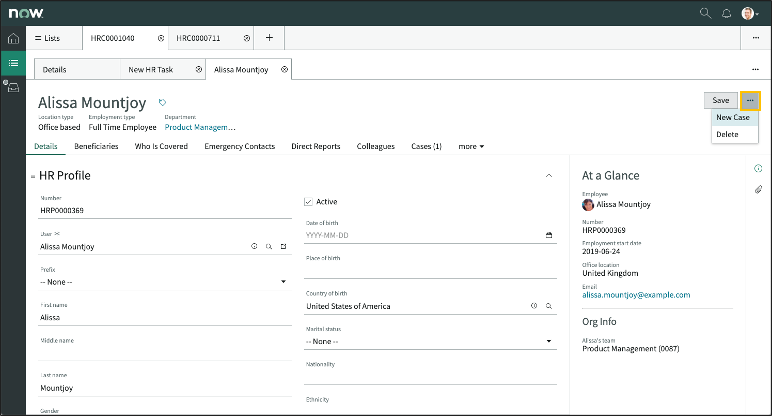772x416 pixels.
Task: Open the subtab bar overflow menu
Action: click(x=755, y=69)
